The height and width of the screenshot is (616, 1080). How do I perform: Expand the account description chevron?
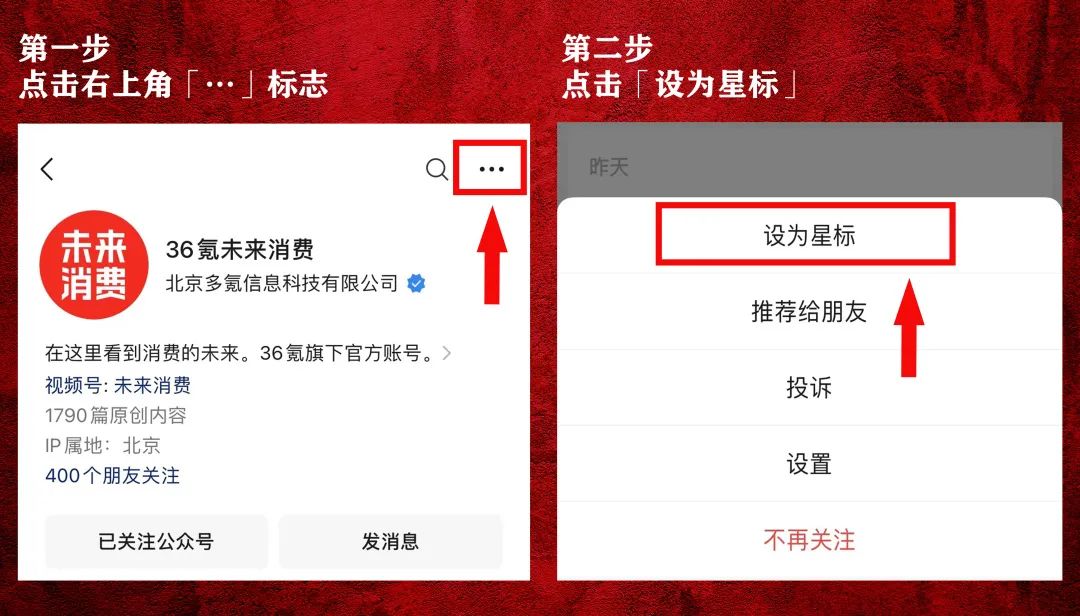(447, 353)
